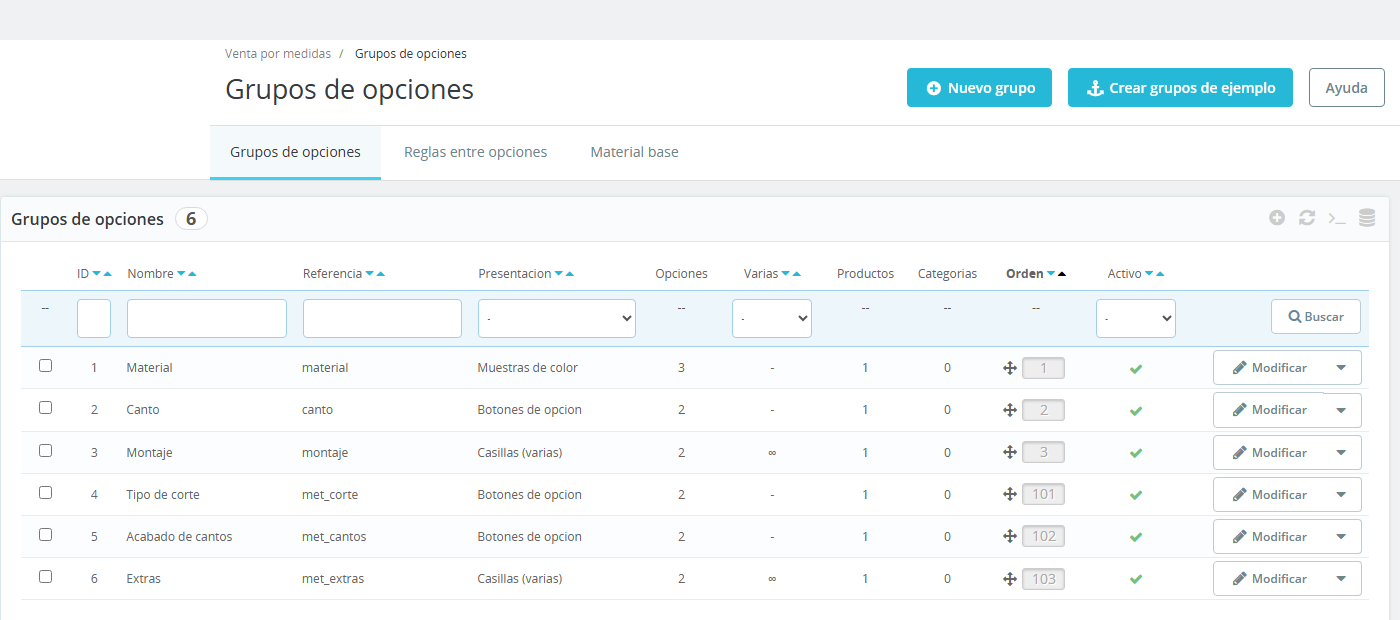This screenshot has width=1400, height=620.
Task: Expand Modificar options arrow for Acabado de cantos
Action: 1341,536
